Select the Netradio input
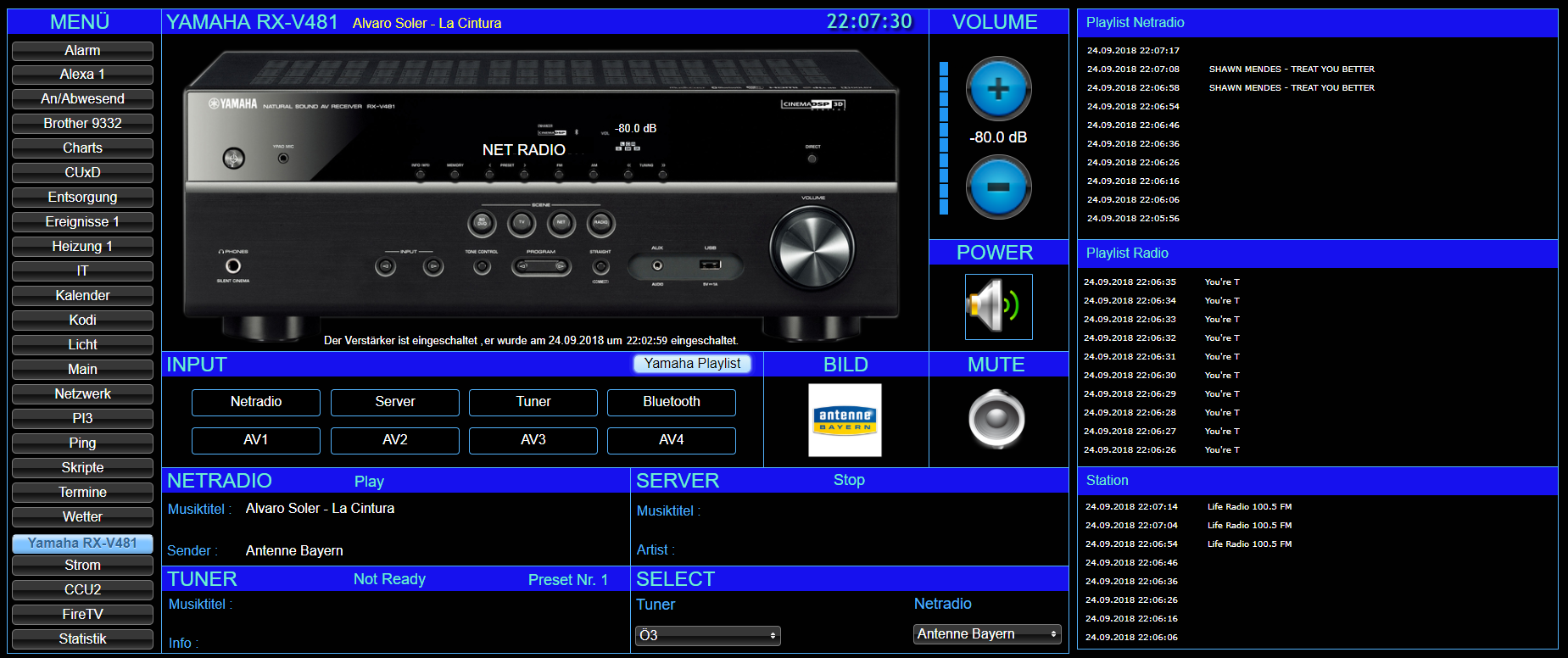 256,402
